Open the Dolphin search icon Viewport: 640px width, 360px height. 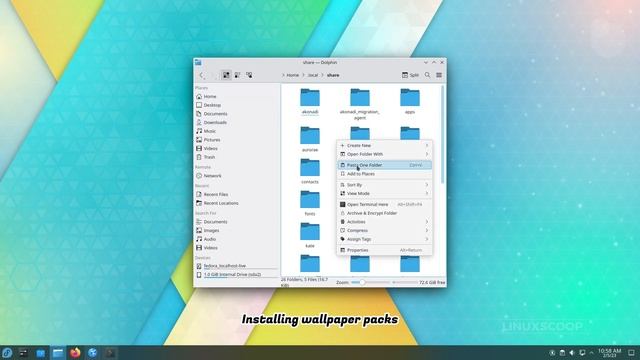pos(427,75)
